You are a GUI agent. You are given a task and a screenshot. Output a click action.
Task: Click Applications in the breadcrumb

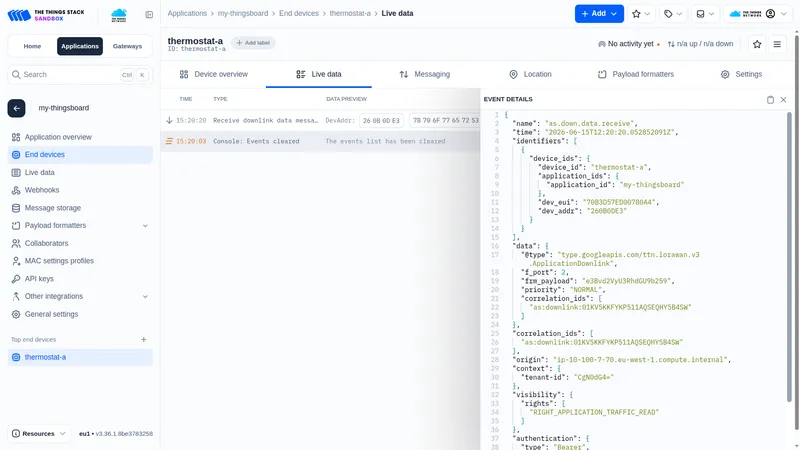coord(187,13)
